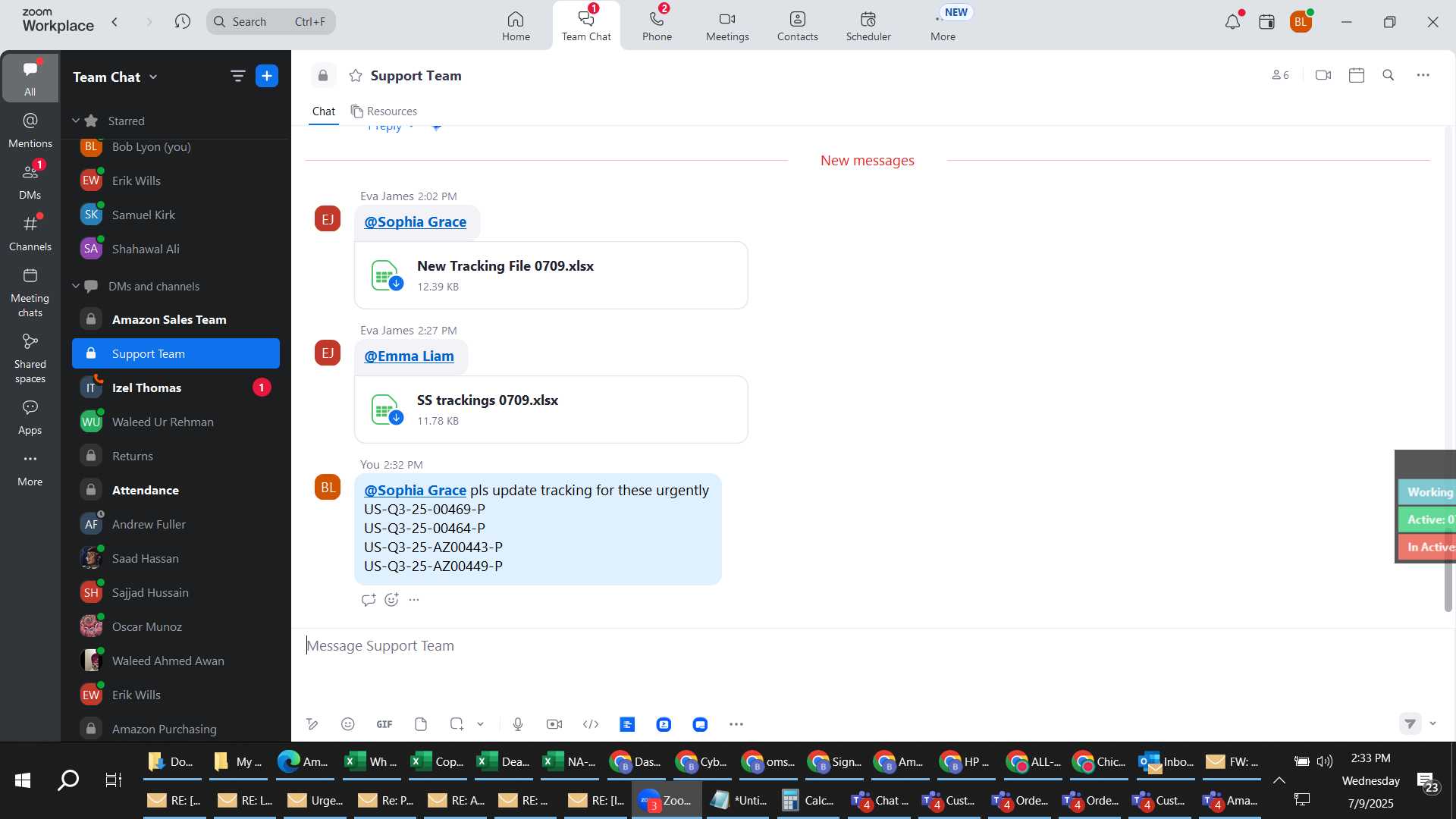Click the new chat plus button
Viewport: 1456px width, 819px height.
[x=267, y=76]
